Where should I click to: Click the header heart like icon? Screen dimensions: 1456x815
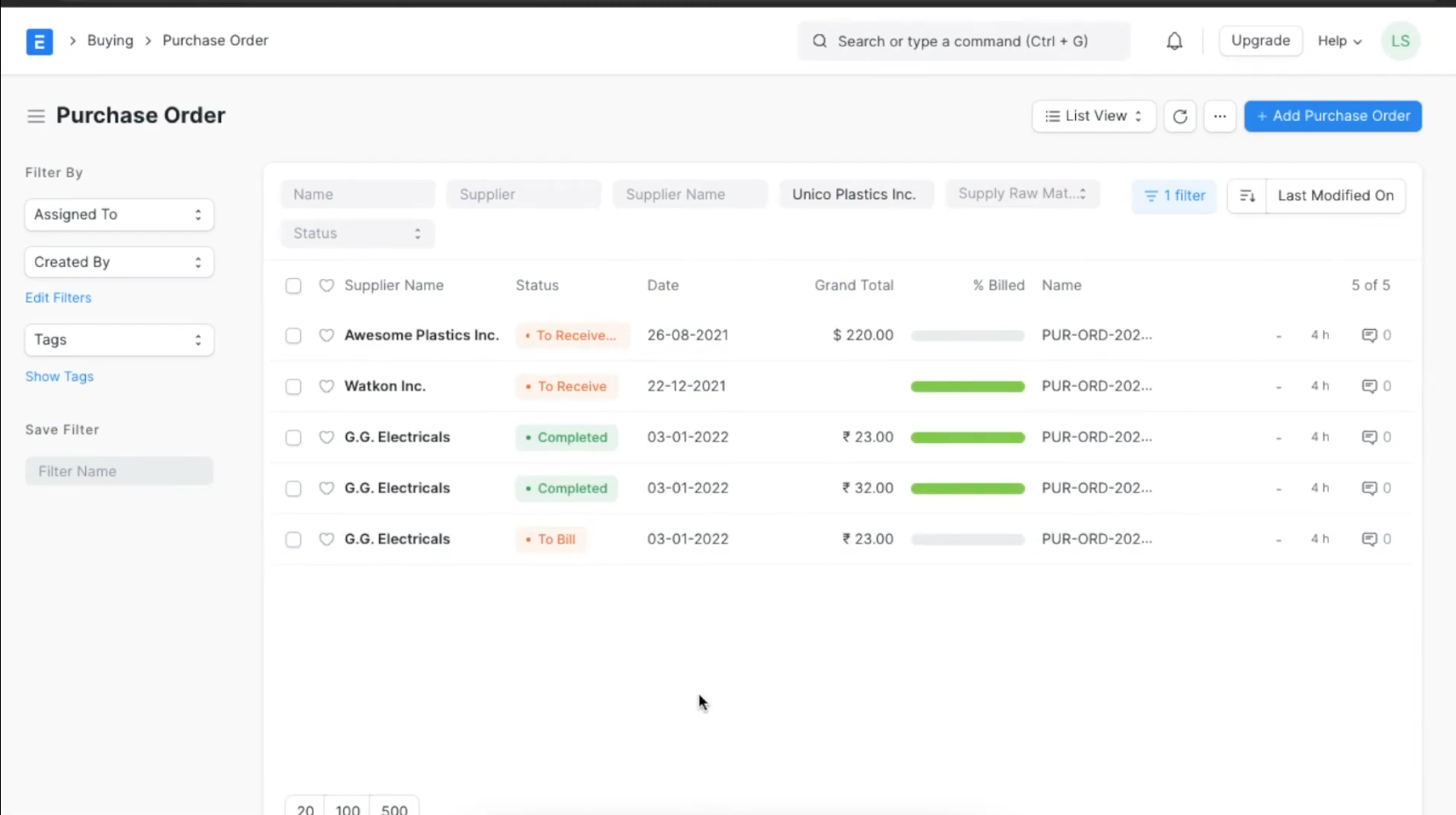[326, 285]
